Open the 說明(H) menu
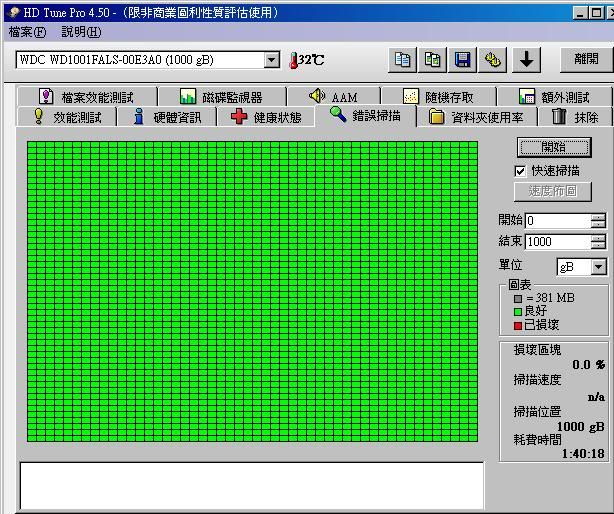 81,32
